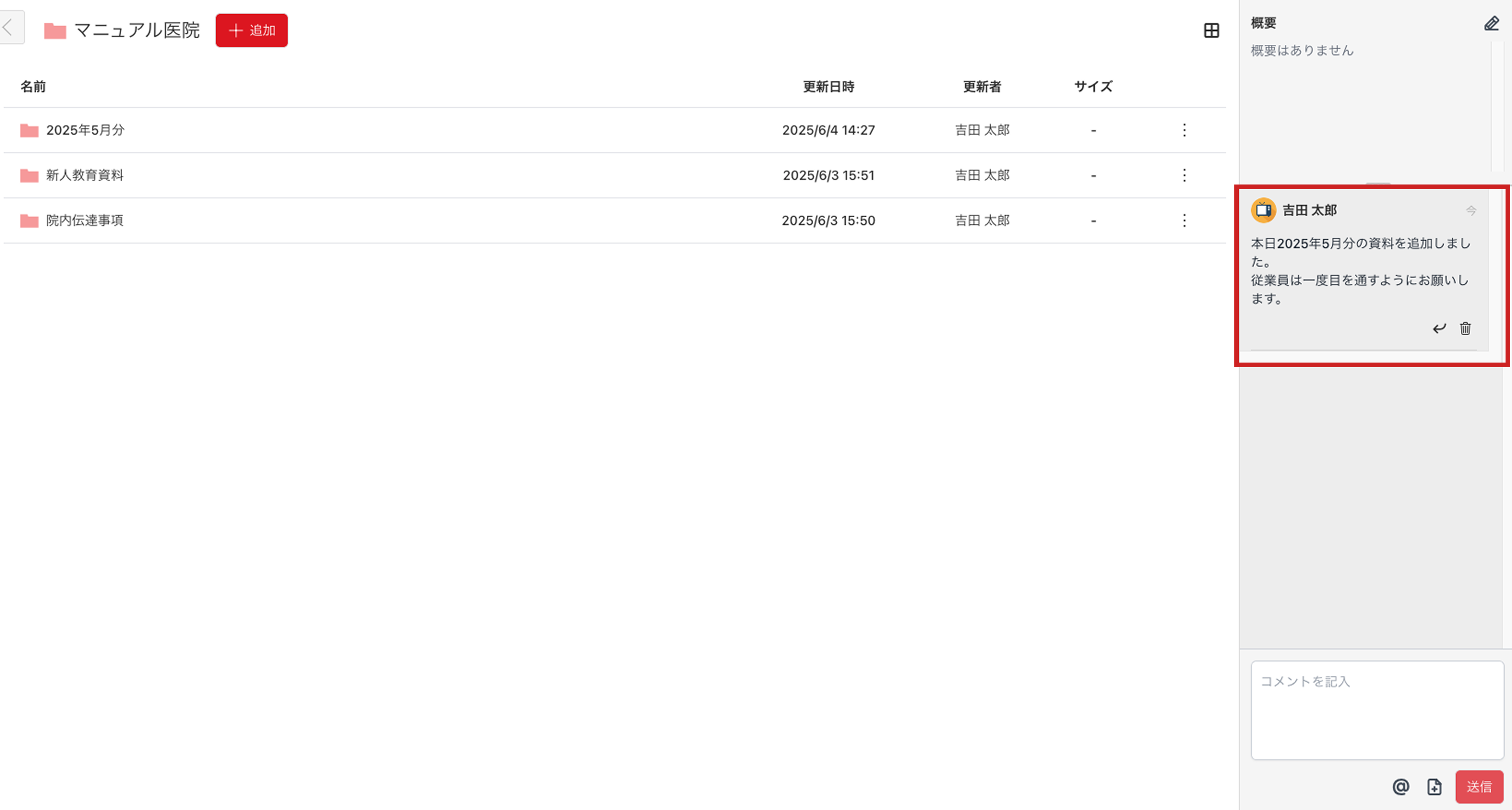Viewport: 1512px width, 810px height.
Task: Click commenter name 吉田 太郎 in comment
Action: click(x=1310, y=210)
